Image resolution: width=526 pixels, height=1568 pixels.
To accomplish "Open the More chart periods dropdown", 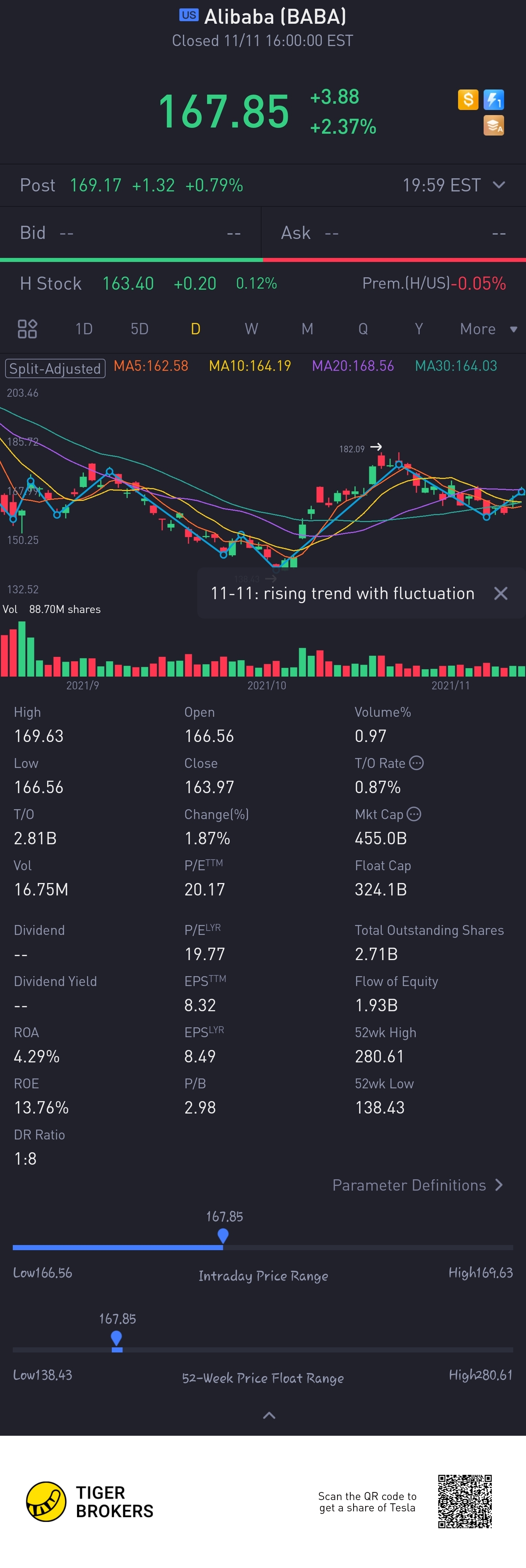I will [489, 329].
